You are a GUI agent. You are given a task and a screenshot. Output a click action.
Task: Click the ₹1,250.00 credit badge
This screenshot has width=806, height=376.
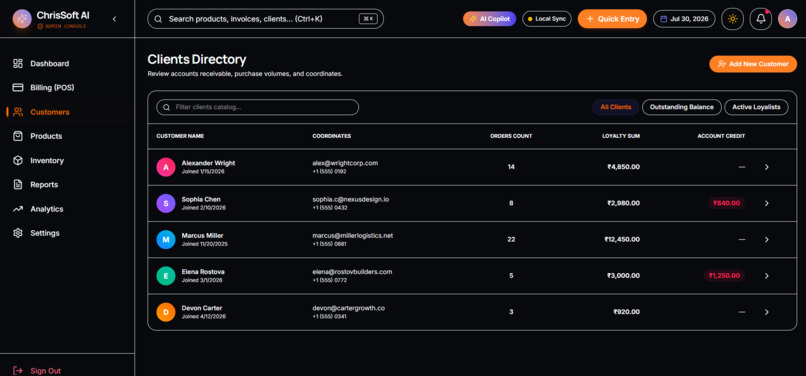point(724,276)
